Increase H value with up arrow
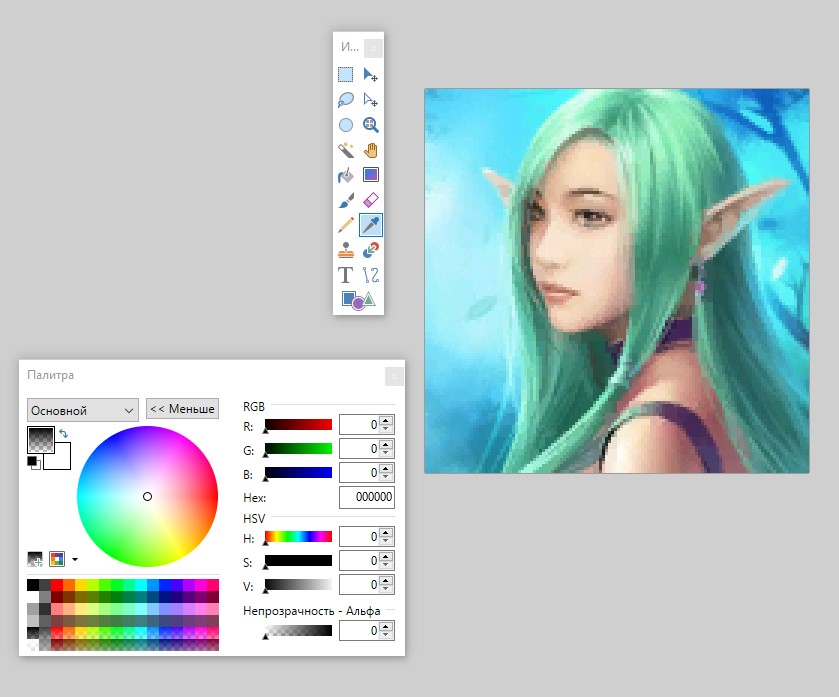Screen dimensions: 839x697 [386, 532]
